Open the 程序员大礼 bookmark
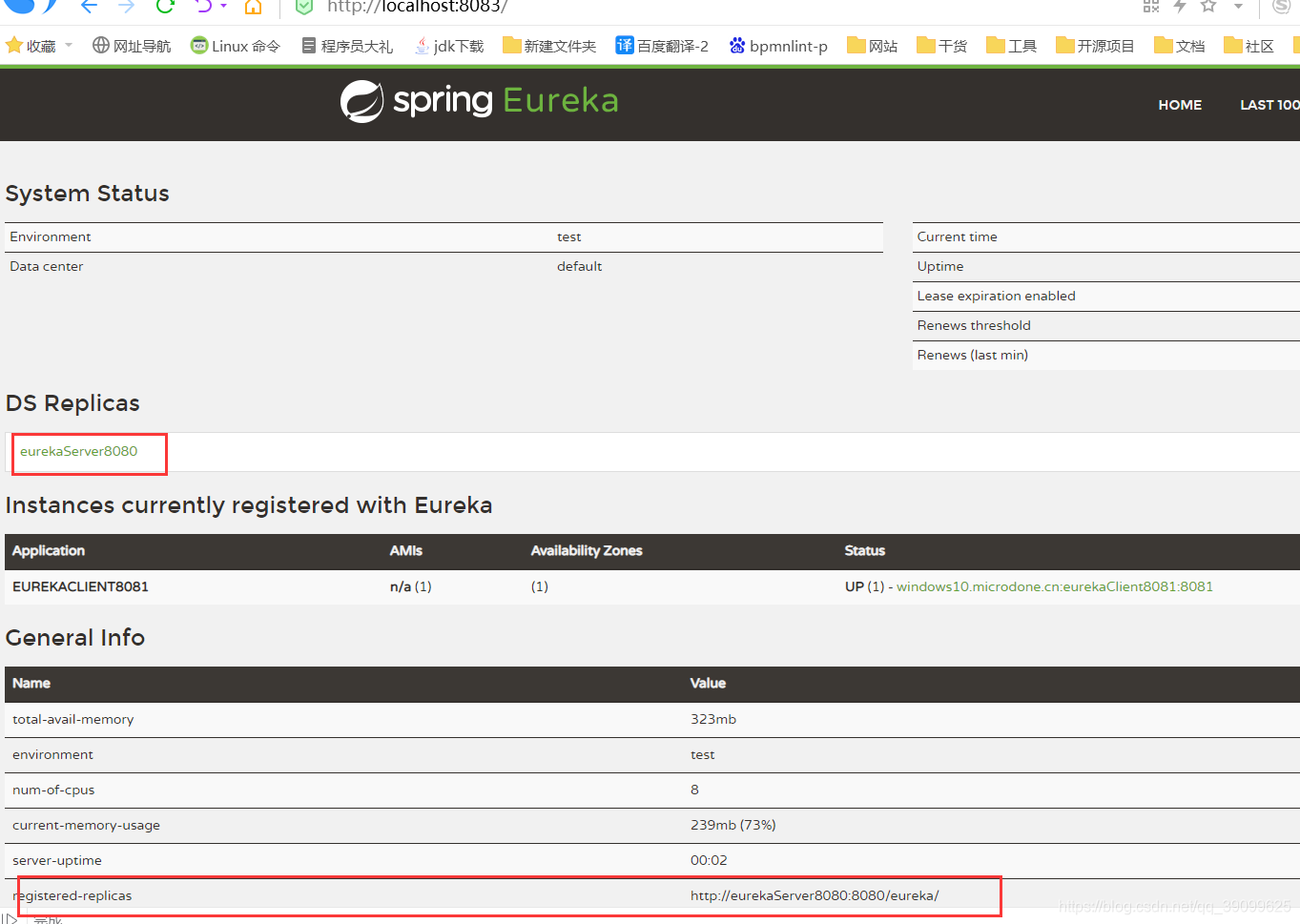 click(x=347, y=46)
